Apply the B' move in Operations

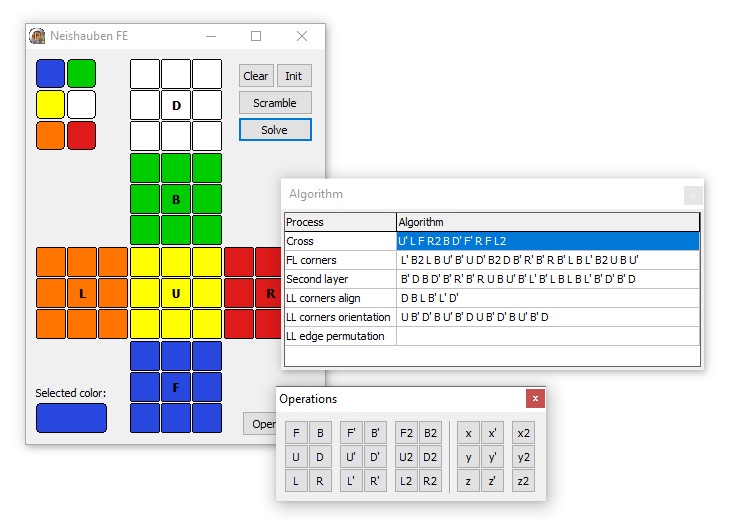tap(375, 433)
